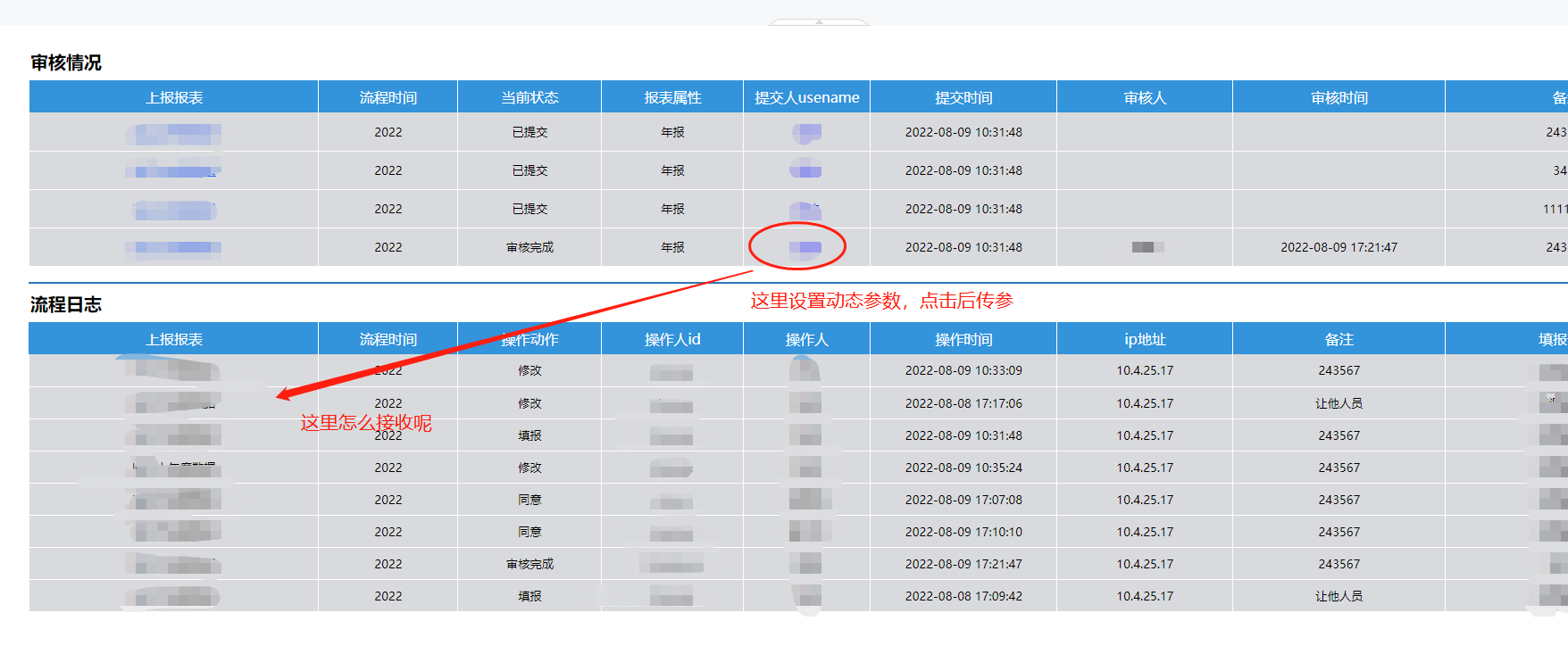Select the 提交人usename column header
This screenshot has height=646, width=1568.
pos(806,97)
